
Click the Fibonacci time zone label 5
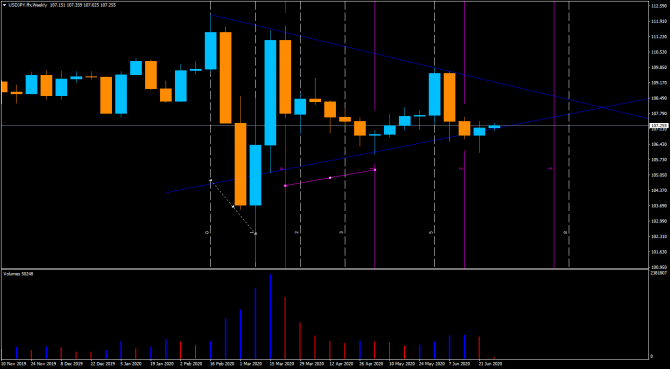tap(431, 232)
